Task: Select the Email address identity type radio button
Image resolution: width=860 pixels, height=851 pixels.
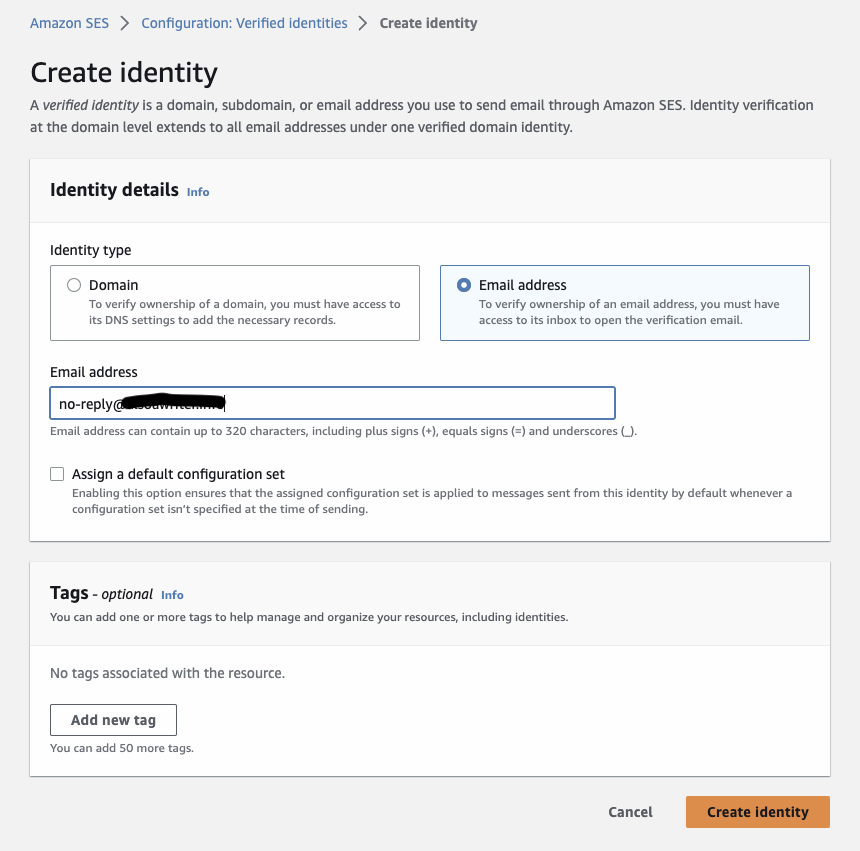Action: click(463, 285)
